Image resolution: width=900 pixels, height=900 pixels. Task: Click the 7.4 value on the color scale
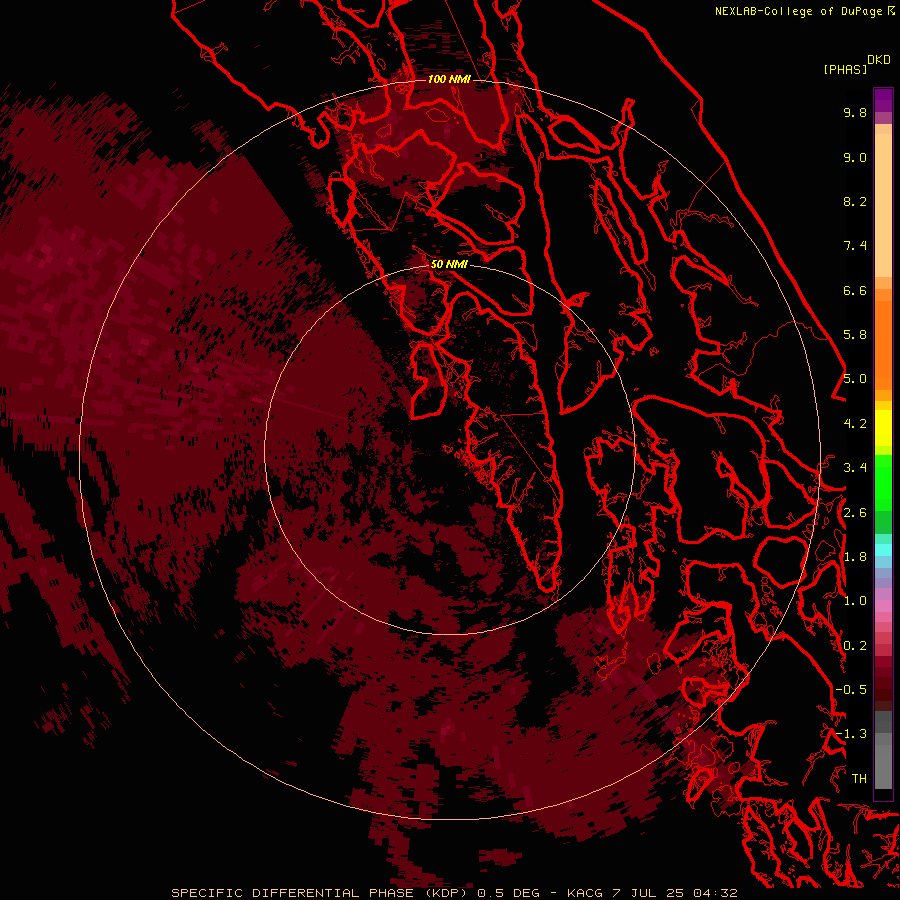click(x=855, y=246)
